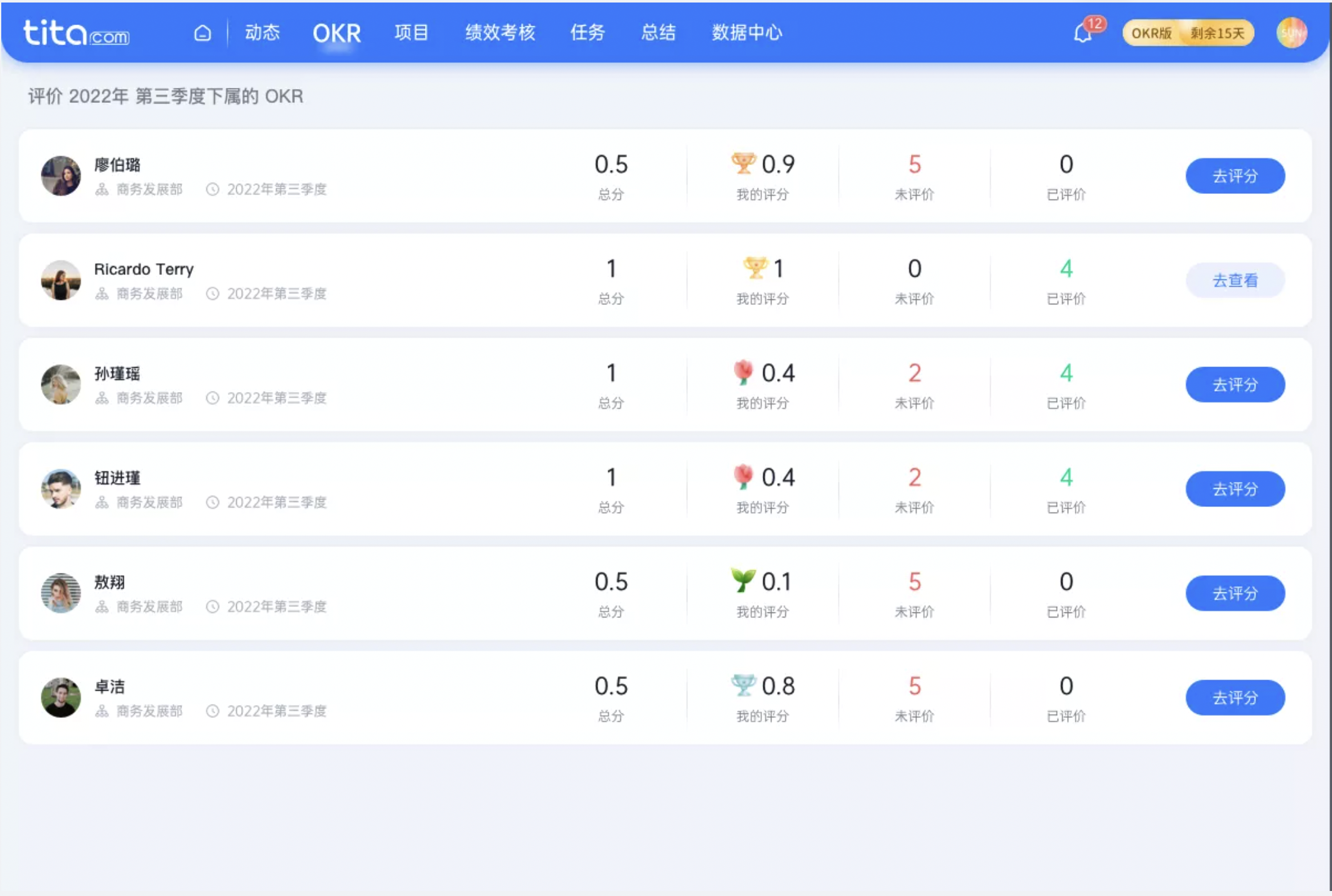This screenshot has height=896, width=1332.
Task: Click the 评价 2022年 第三季度下属的 OKR heading
Action: coord(166,96)
